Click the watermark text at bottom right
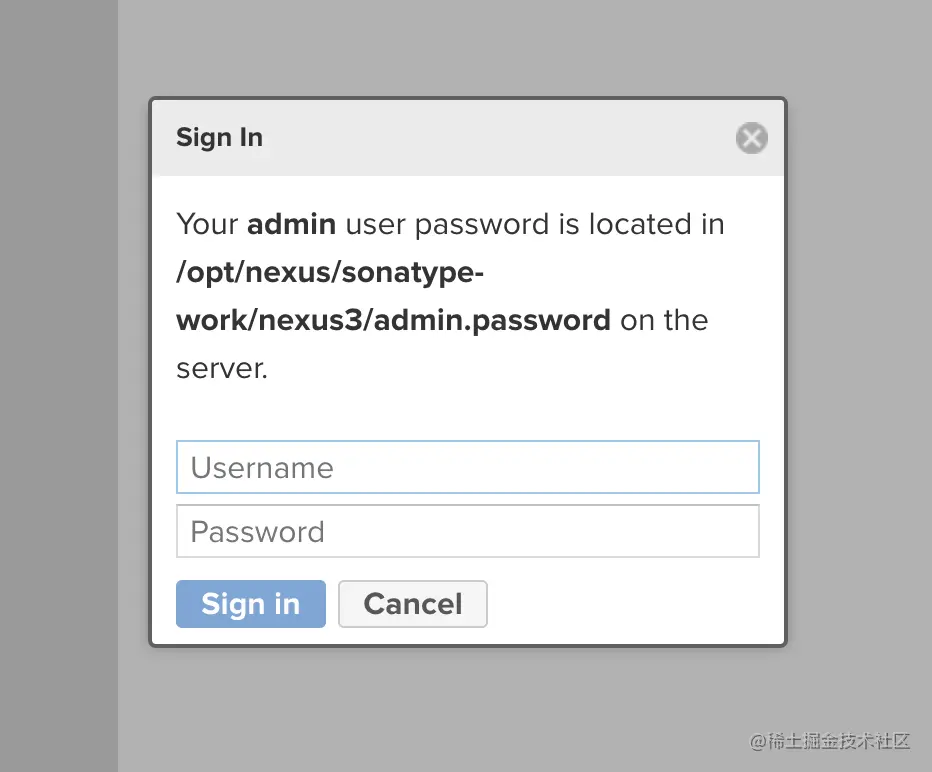932x772 pixels. coord(829,741)
